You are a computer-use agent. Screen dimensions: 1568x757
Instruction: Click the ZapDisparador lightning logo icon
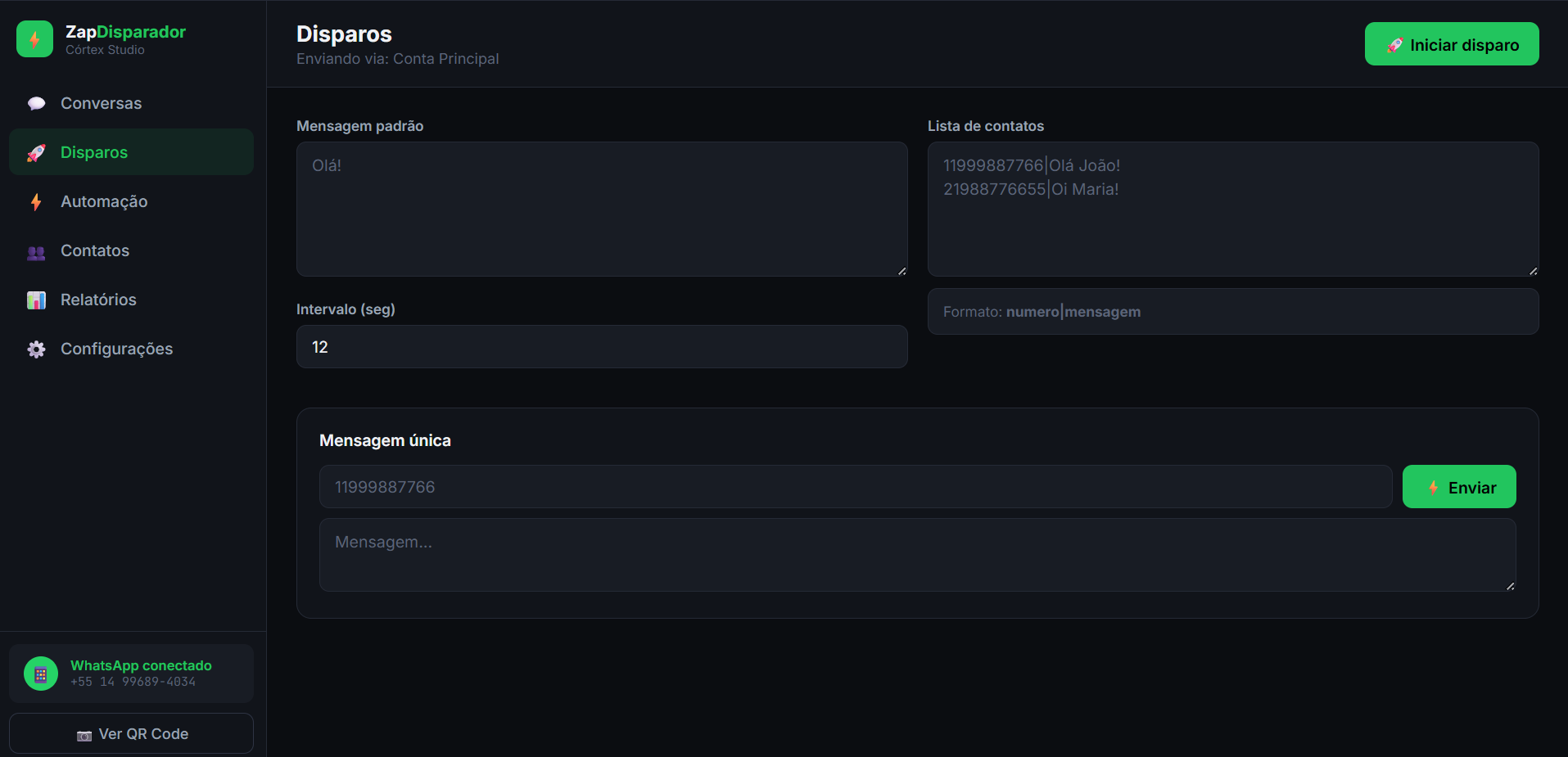(34, 39)
